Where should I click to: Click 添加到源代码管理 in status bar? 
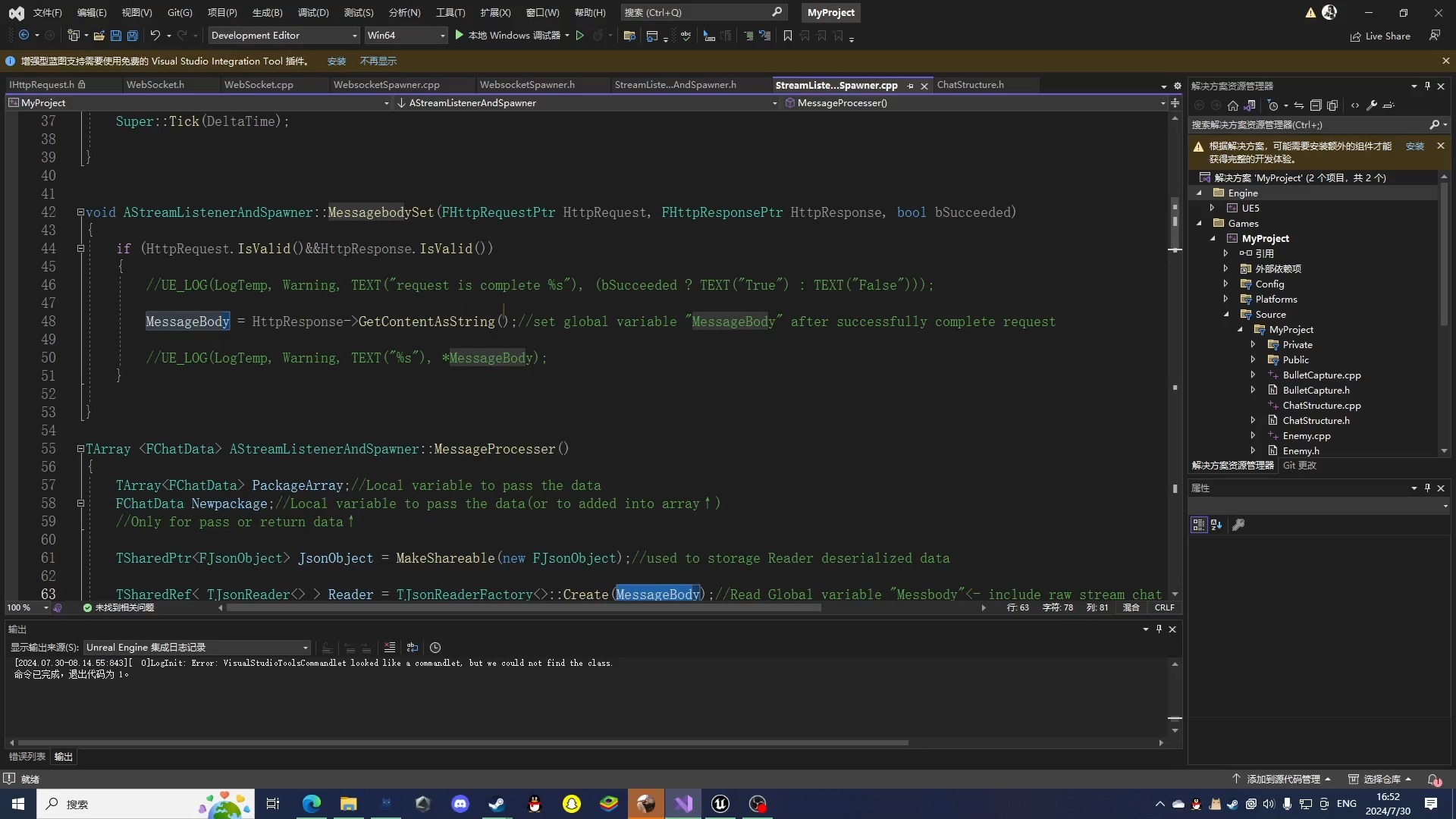pyautogui.click(x=1282, y=779)
